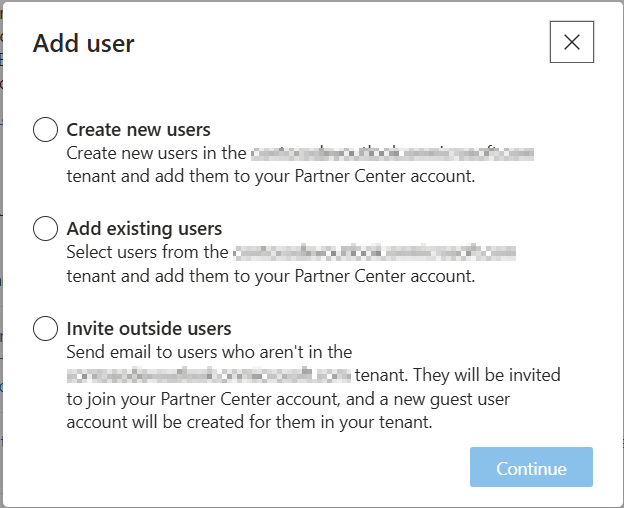This screenshot has height=508, width=624.
Task: Choose the Add existing users radio option
Action: tap(45, 228)
